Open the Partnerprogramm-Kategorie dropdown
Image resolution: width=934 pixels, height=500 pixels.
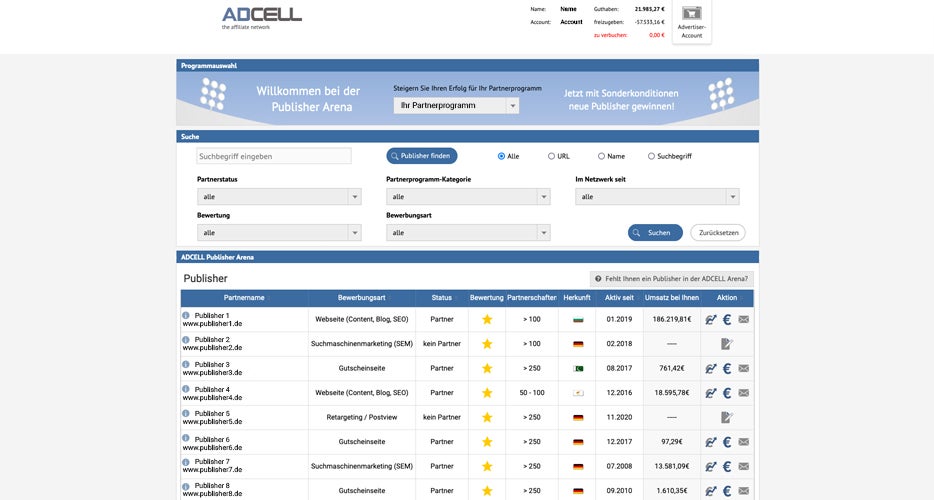point(468,197)
